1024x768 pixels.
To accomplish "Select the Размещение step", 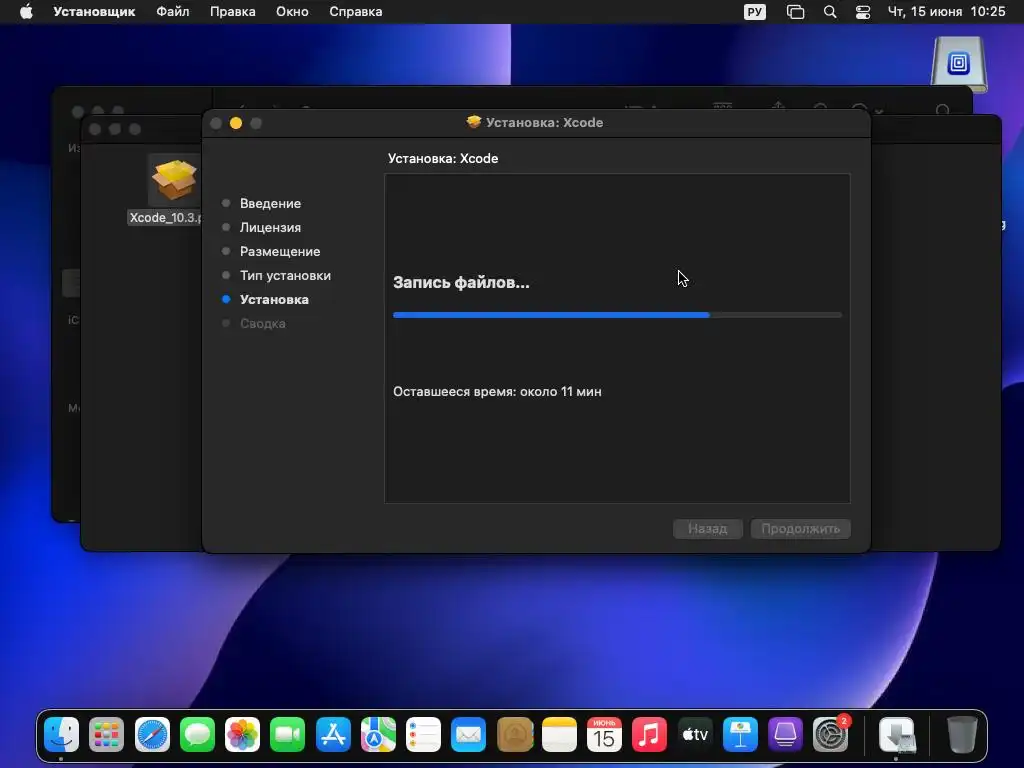I will (280, 251).
